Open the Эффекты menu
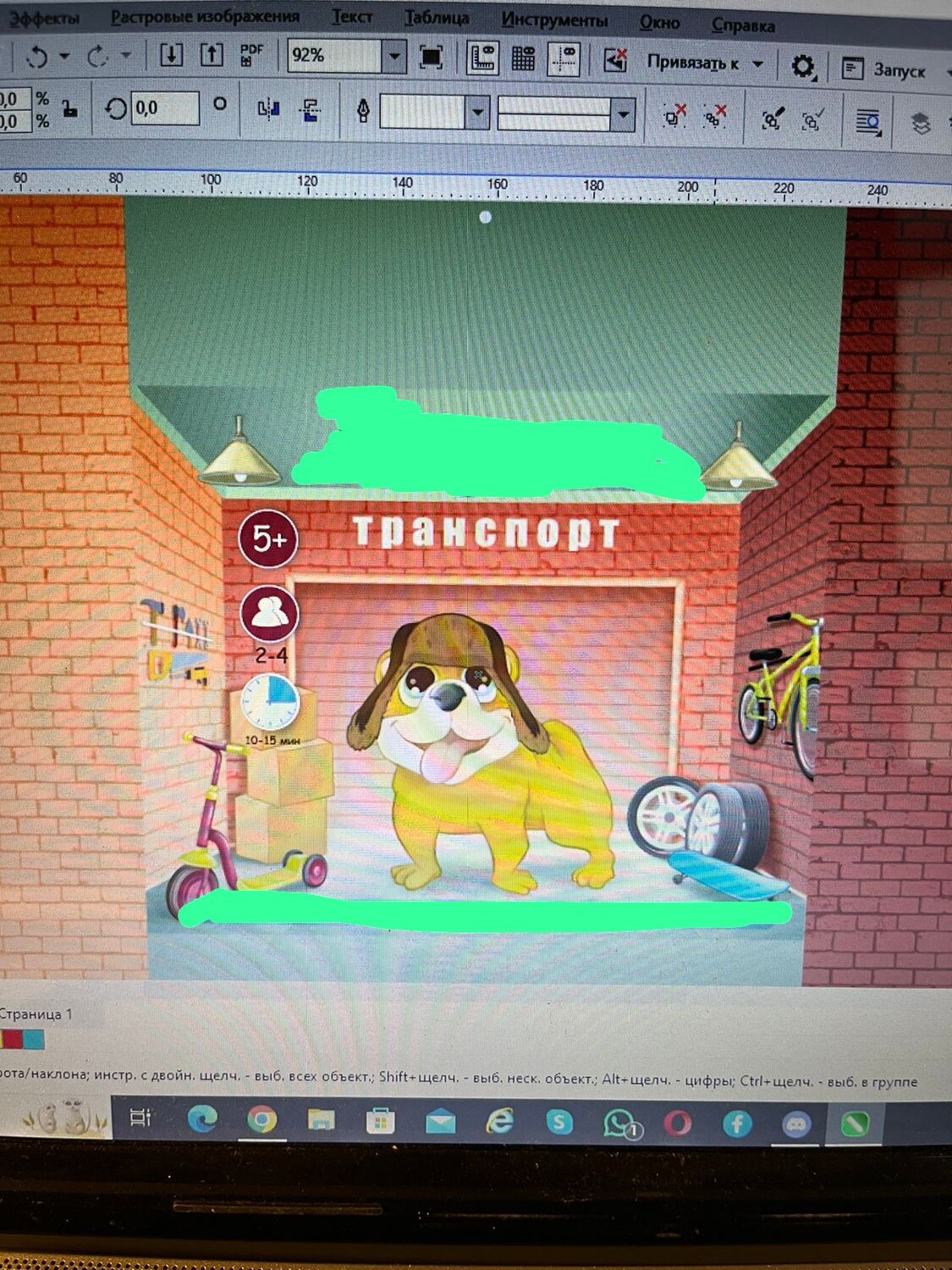Viewport: 952px width, 1270px height. [x=45, y=17]
